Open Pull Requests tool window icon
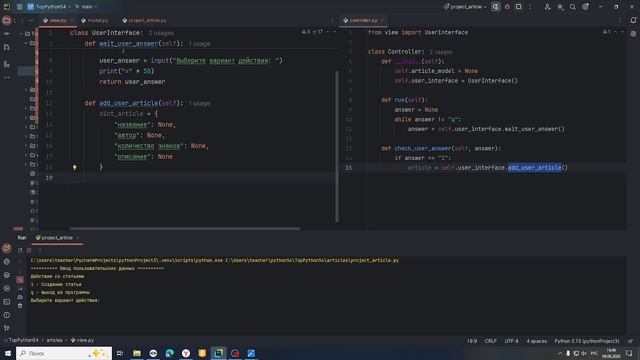Screen dimensions: 640x360 point(7,47)
